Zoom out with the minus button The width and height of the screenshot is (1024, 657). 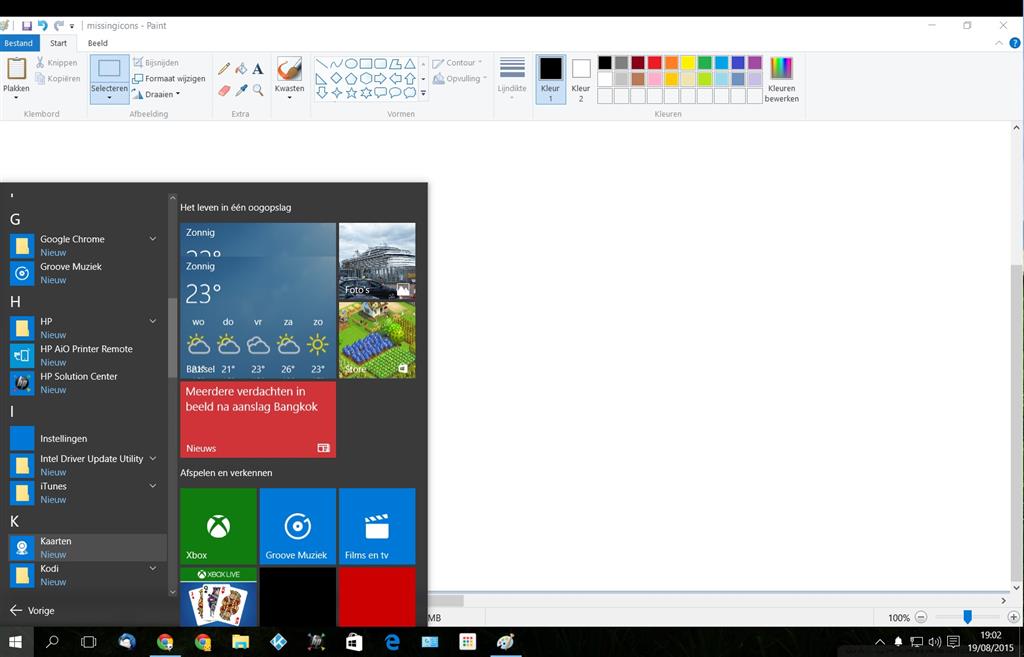click(921, 617)
